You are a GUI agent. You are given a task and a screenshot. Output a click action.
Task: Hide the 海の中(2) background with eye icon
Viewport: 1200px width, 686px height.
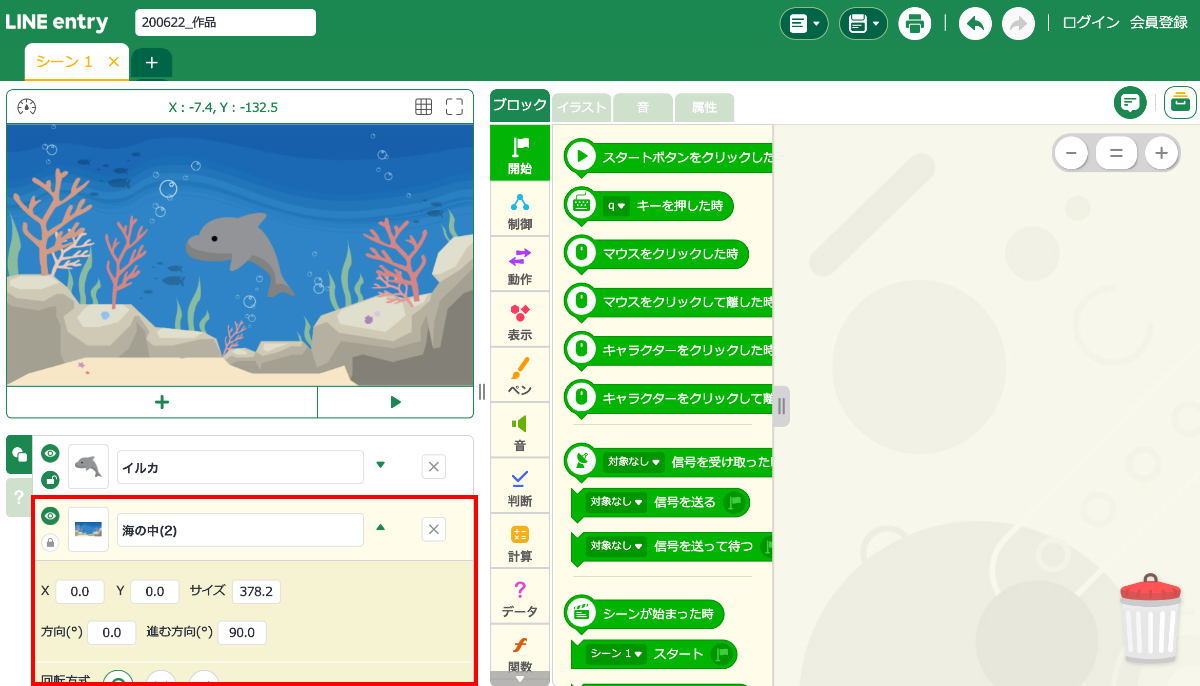click(50, 516)
